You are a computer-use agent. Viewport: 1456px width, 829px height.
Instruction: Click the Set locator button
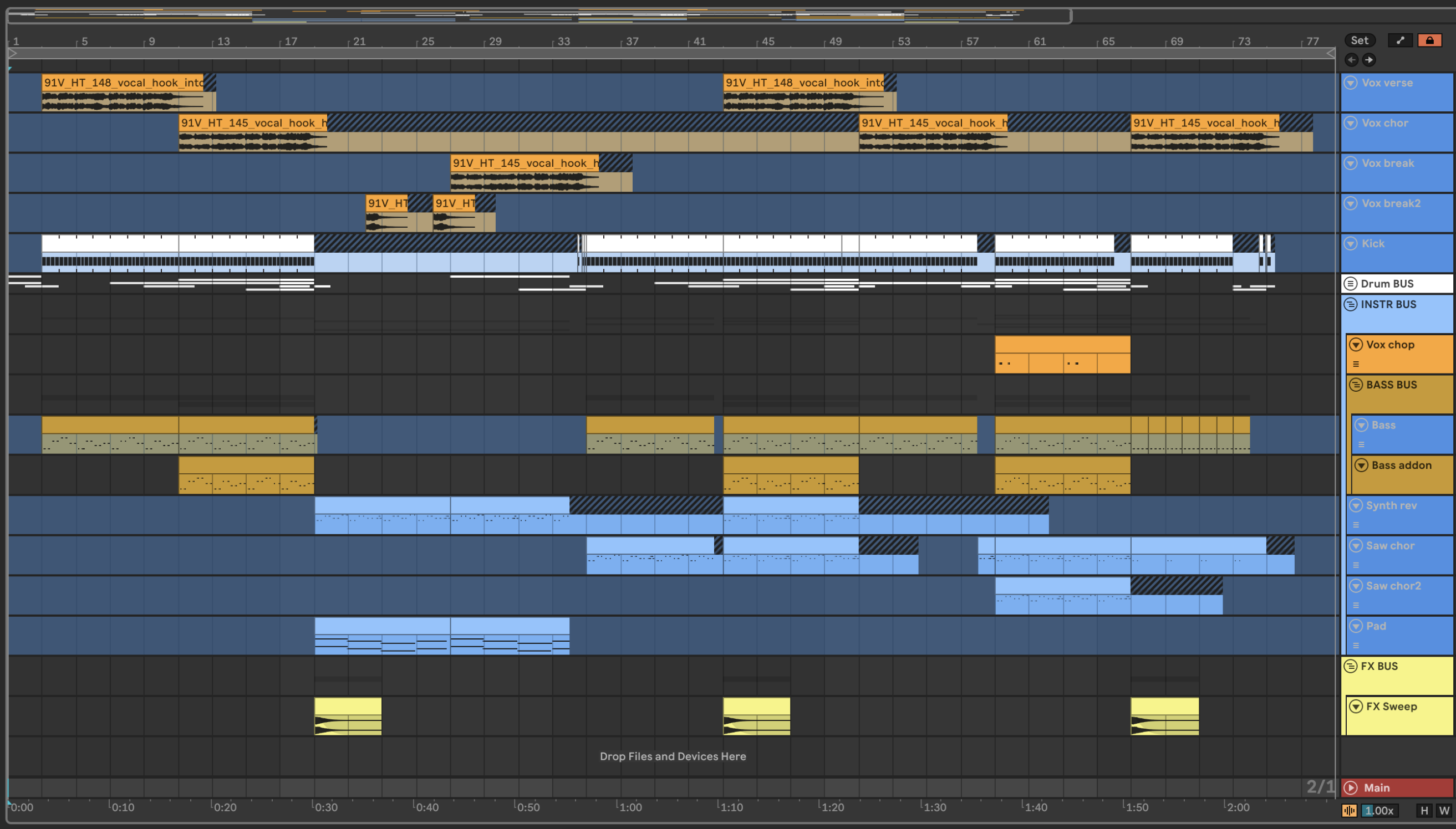pyautogui.click(x=1359, y=40)
